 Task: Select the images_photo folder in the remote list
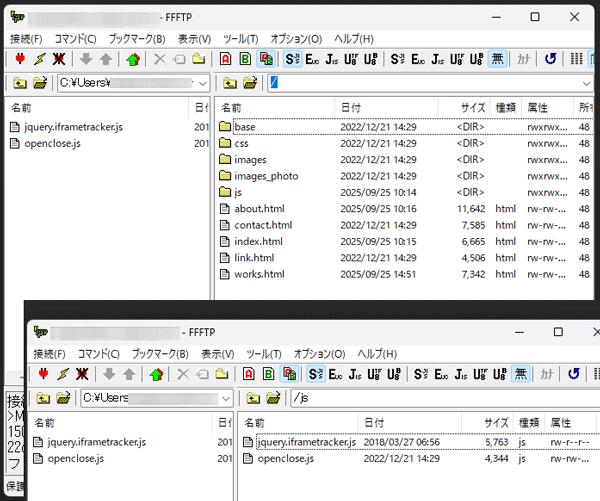pos(266,176)
